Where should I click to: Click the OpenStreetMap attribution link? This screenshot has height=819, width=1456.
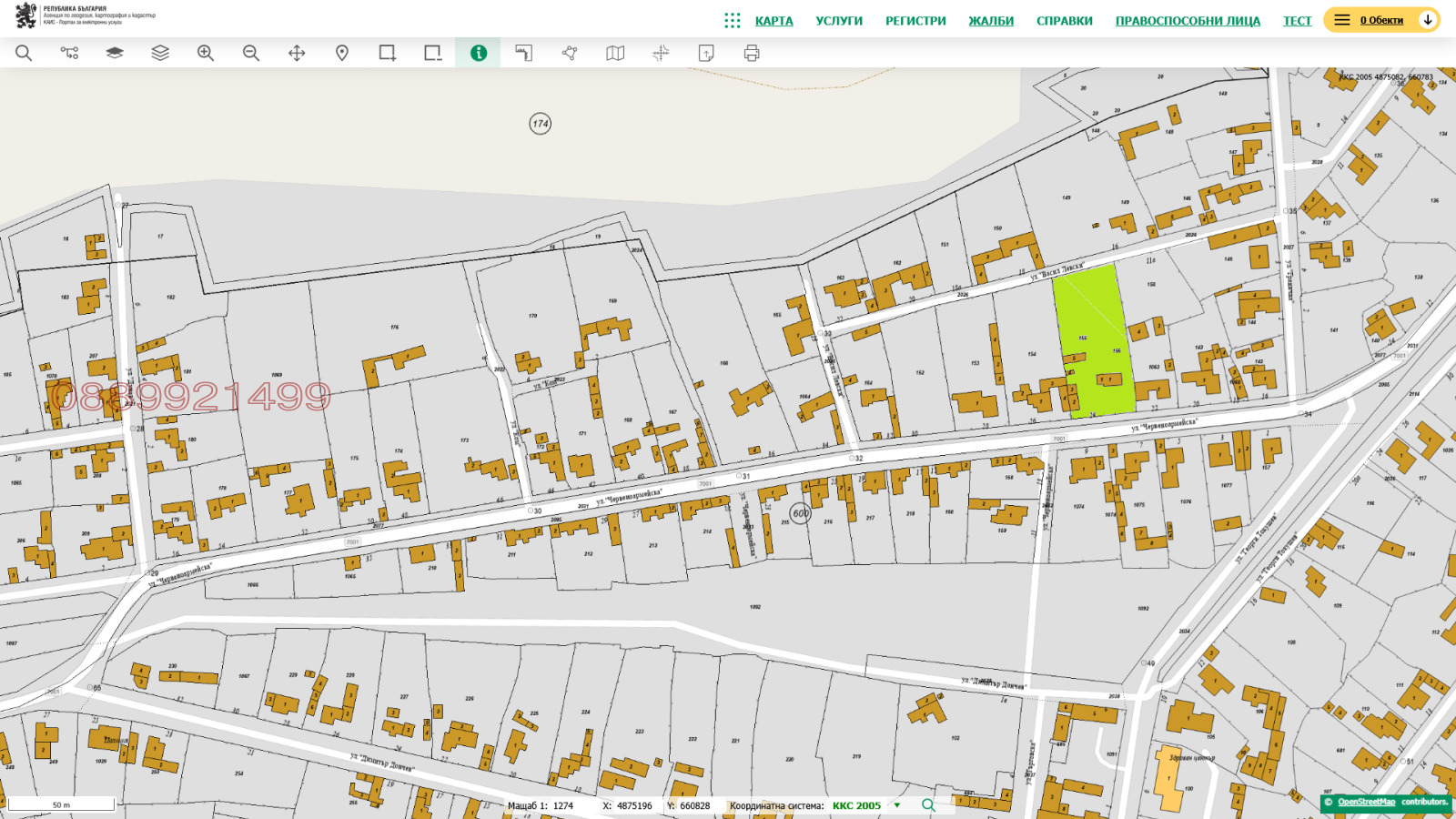[x=1366, y=803]
